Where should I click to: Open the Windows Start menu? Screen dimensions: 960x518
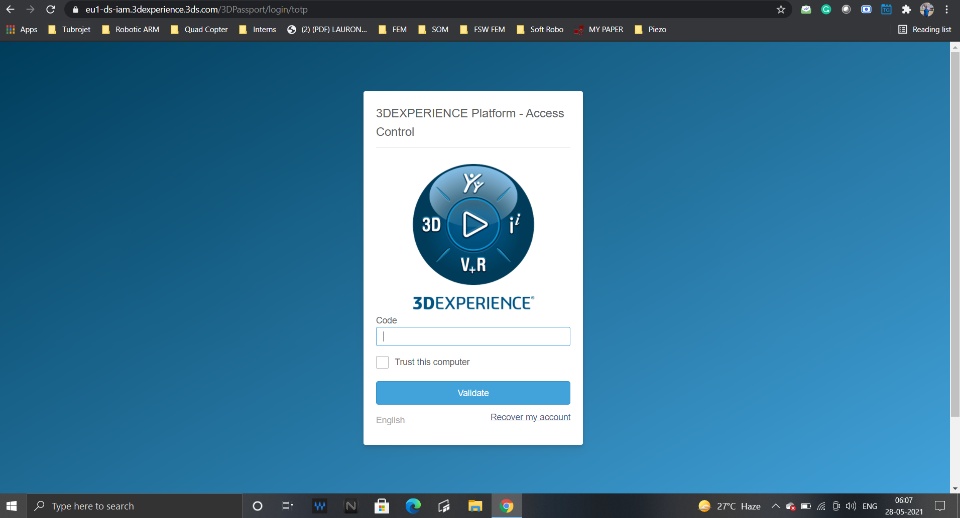coord(11,506)
